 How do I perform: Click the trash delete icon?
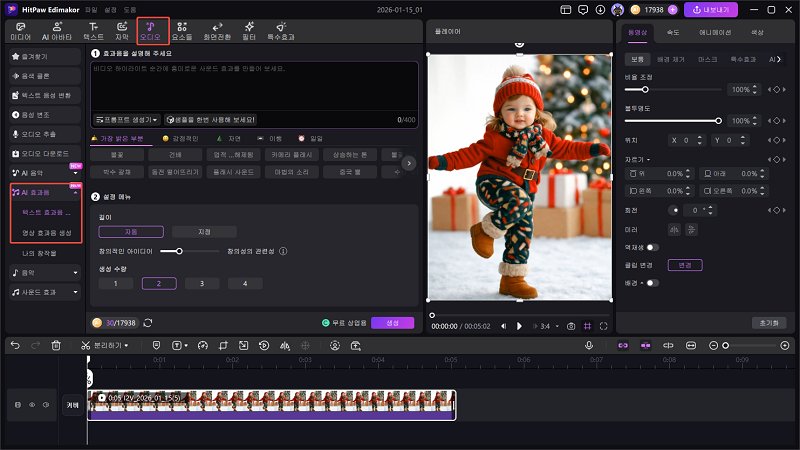[56, 345]
